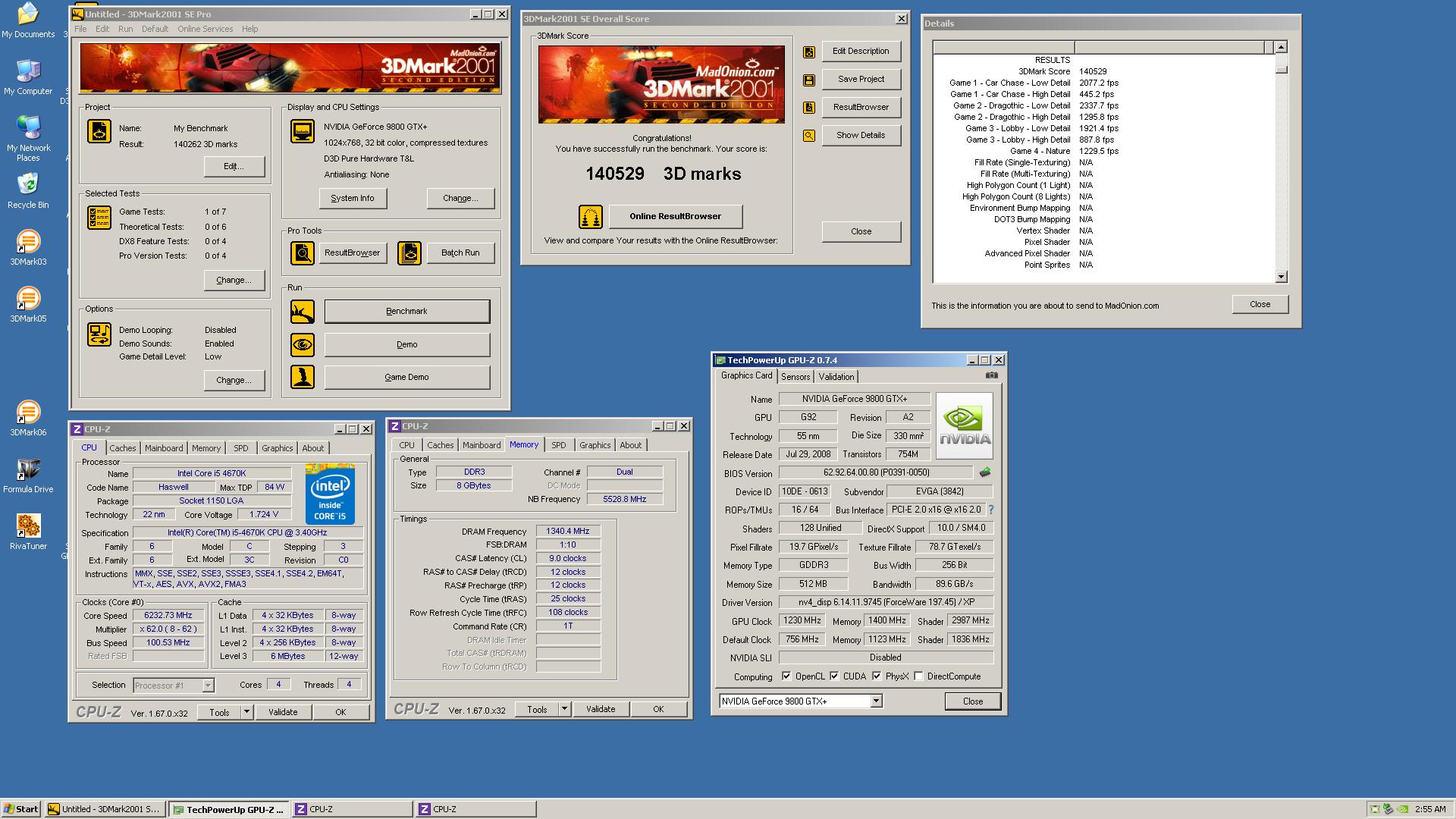Click the NVIDIA tray icon in system tray
Viewport: 1456px width, 819px height.
(x=1403, y=809)
